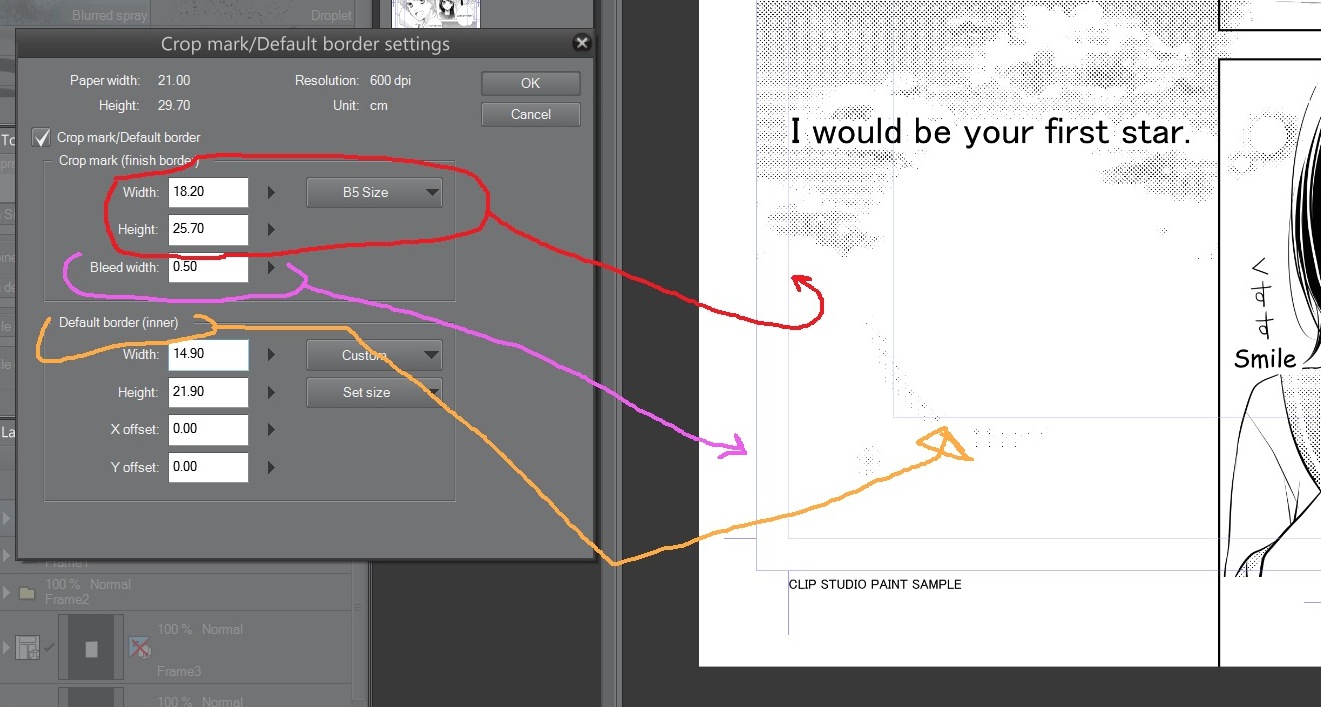
Task: Open slider arrow beside default border Height
Action: pyautogui.click(x=270, y=392)
